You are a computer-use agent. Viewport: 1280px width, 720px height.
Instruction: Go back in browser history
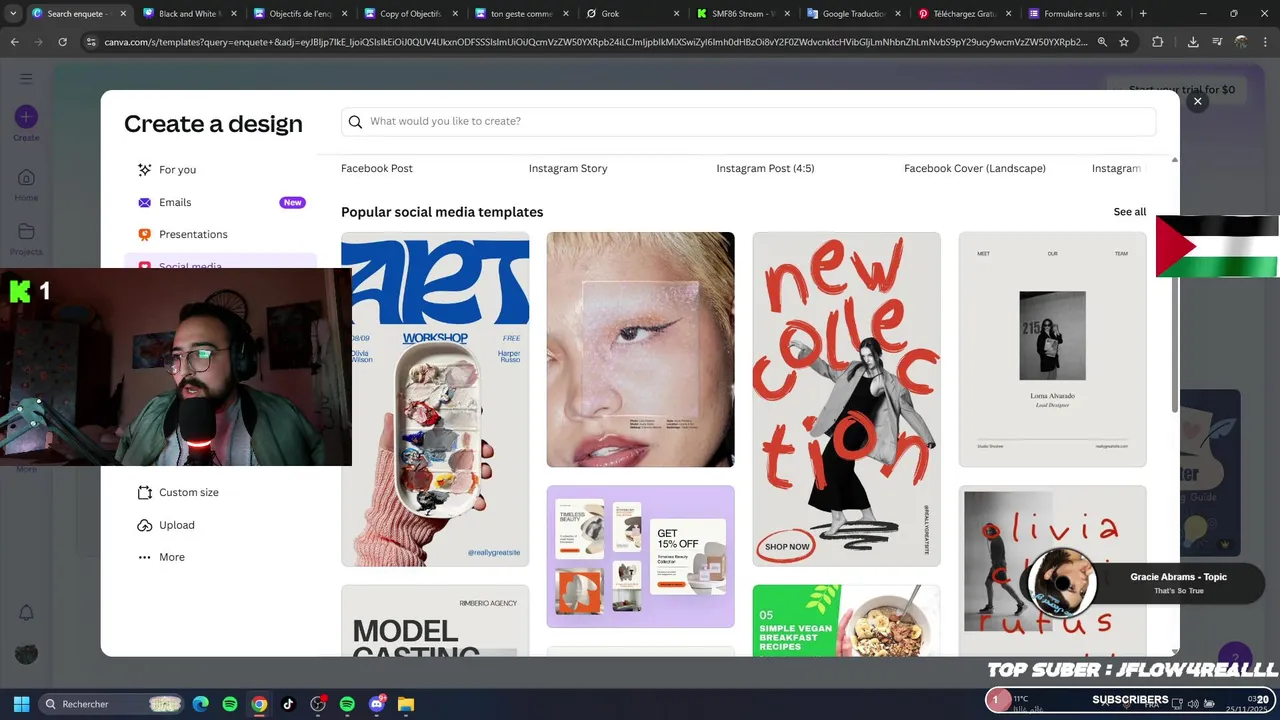pos(14,42)
